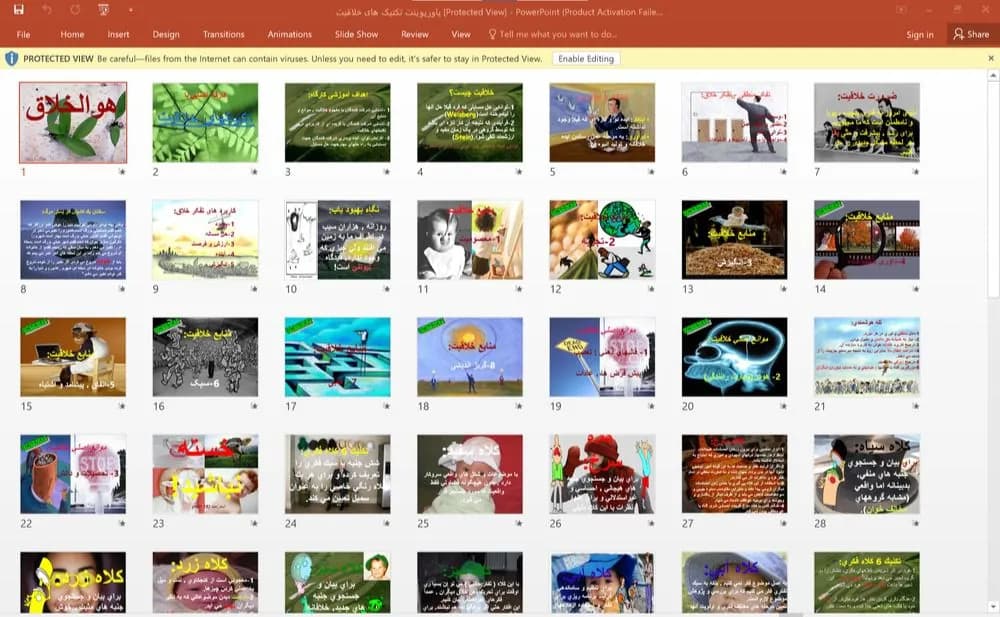Click the animation star under slide 19
This screenshot has height=617, width=1000.
click(651, 406)
